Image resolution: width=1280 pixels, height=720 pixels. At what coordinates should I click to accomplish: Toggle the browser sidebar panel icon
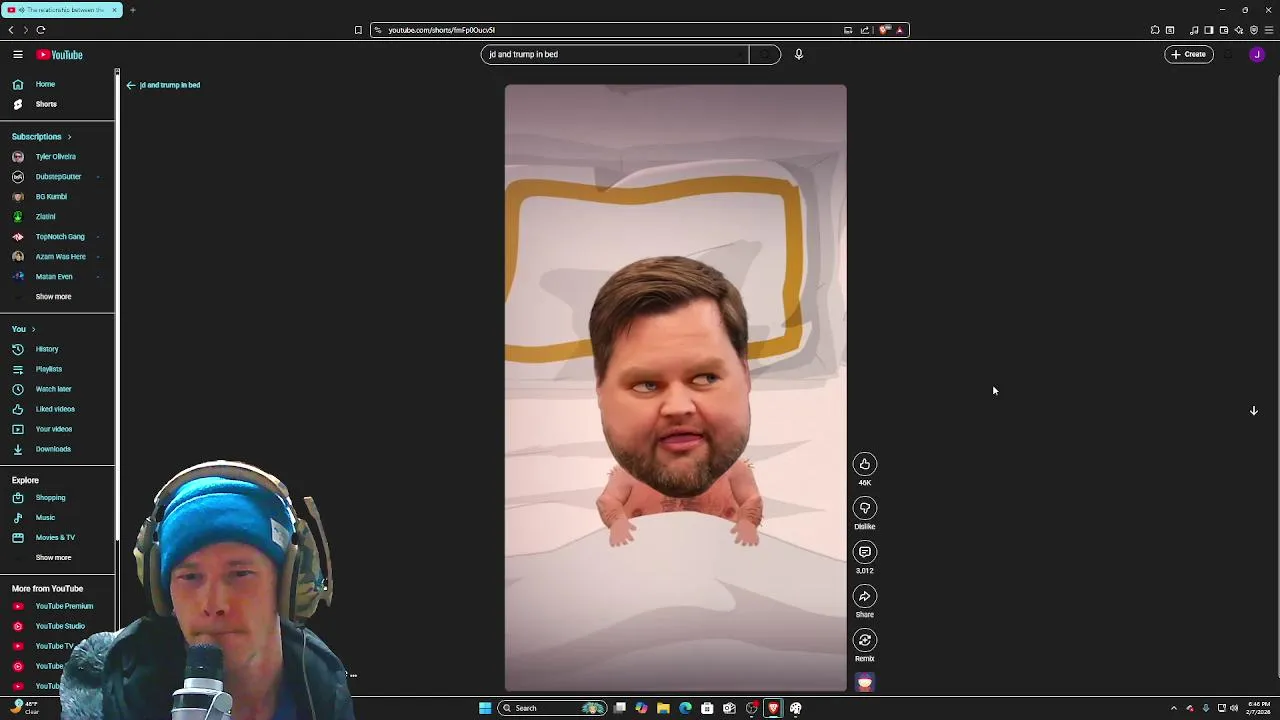[1209, 30]
